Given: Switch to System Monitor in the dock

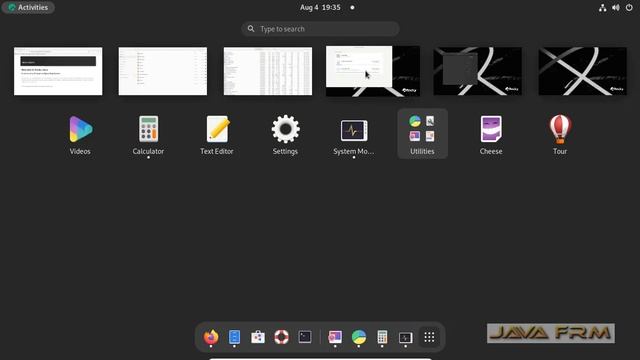Looking at the screenshot, I should click(x=406, y=337).
